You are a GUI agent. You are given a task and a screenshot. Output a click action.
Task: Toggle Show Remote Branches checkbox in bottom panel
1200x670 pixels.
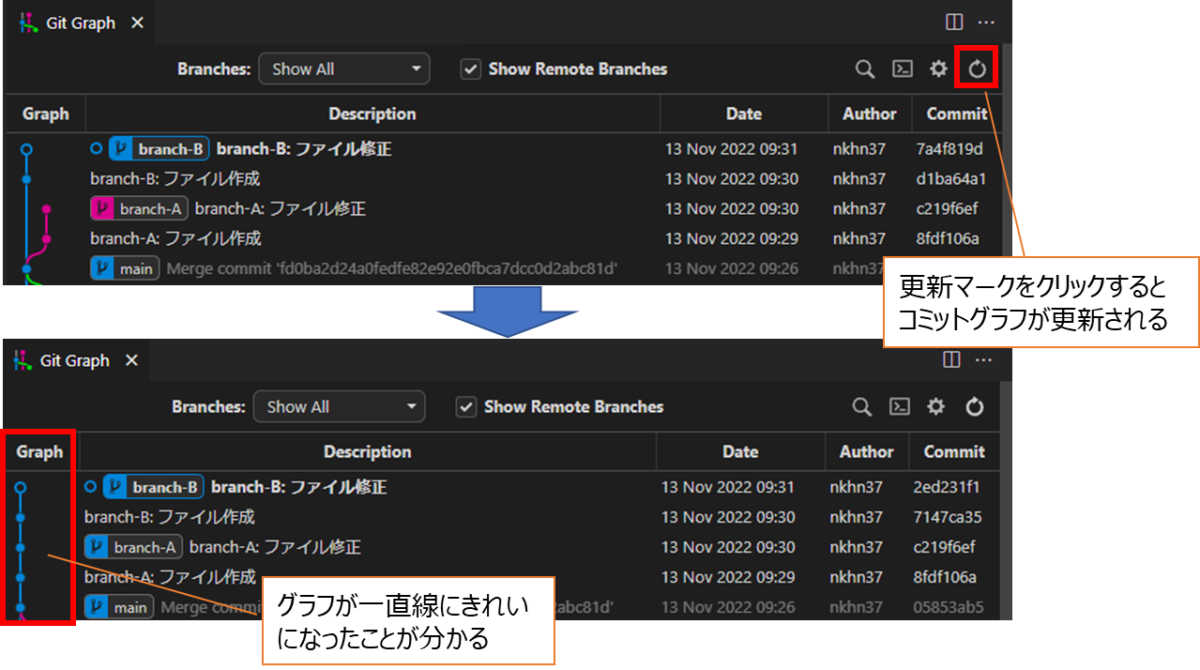click(x=465, y=407)
